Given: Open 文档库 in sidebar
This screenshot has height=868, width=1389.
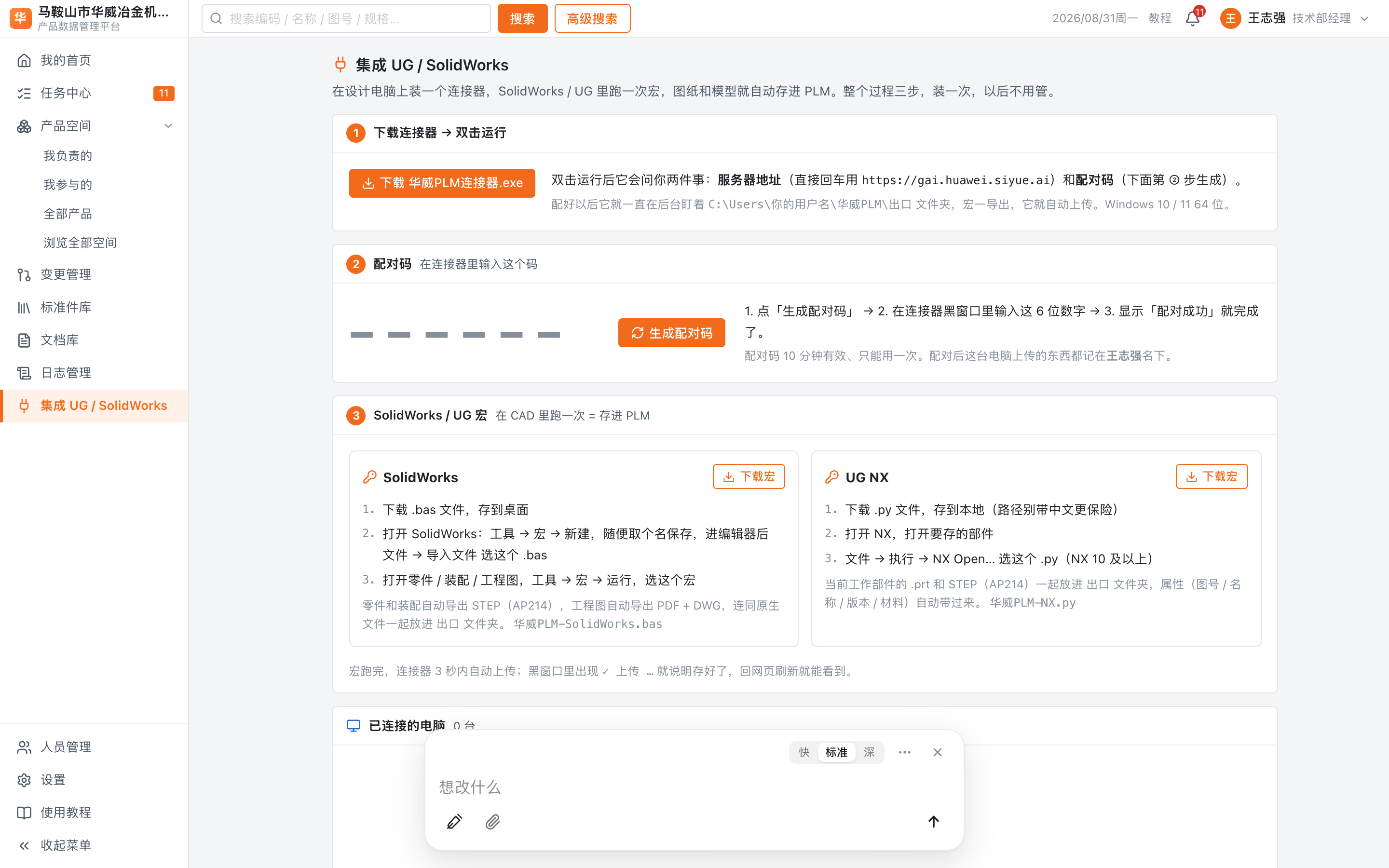Looking at the screenshot, I should click(94, 340).
